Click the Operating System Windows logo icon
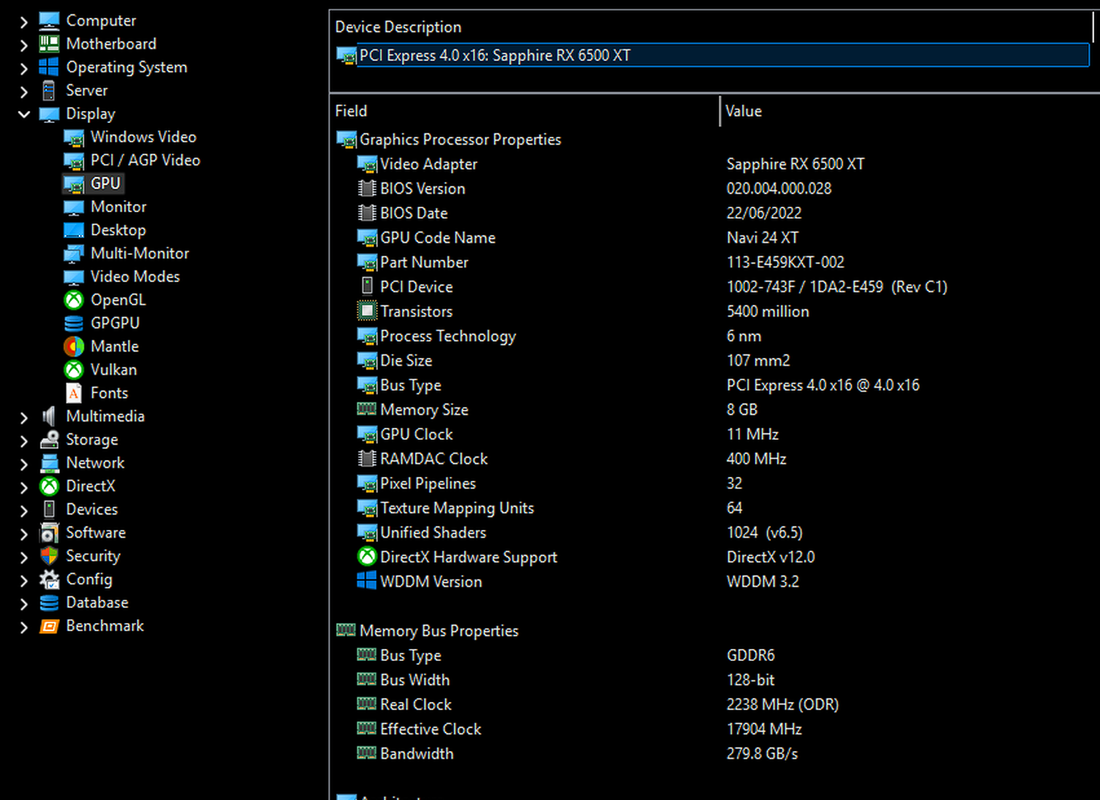 49,67
